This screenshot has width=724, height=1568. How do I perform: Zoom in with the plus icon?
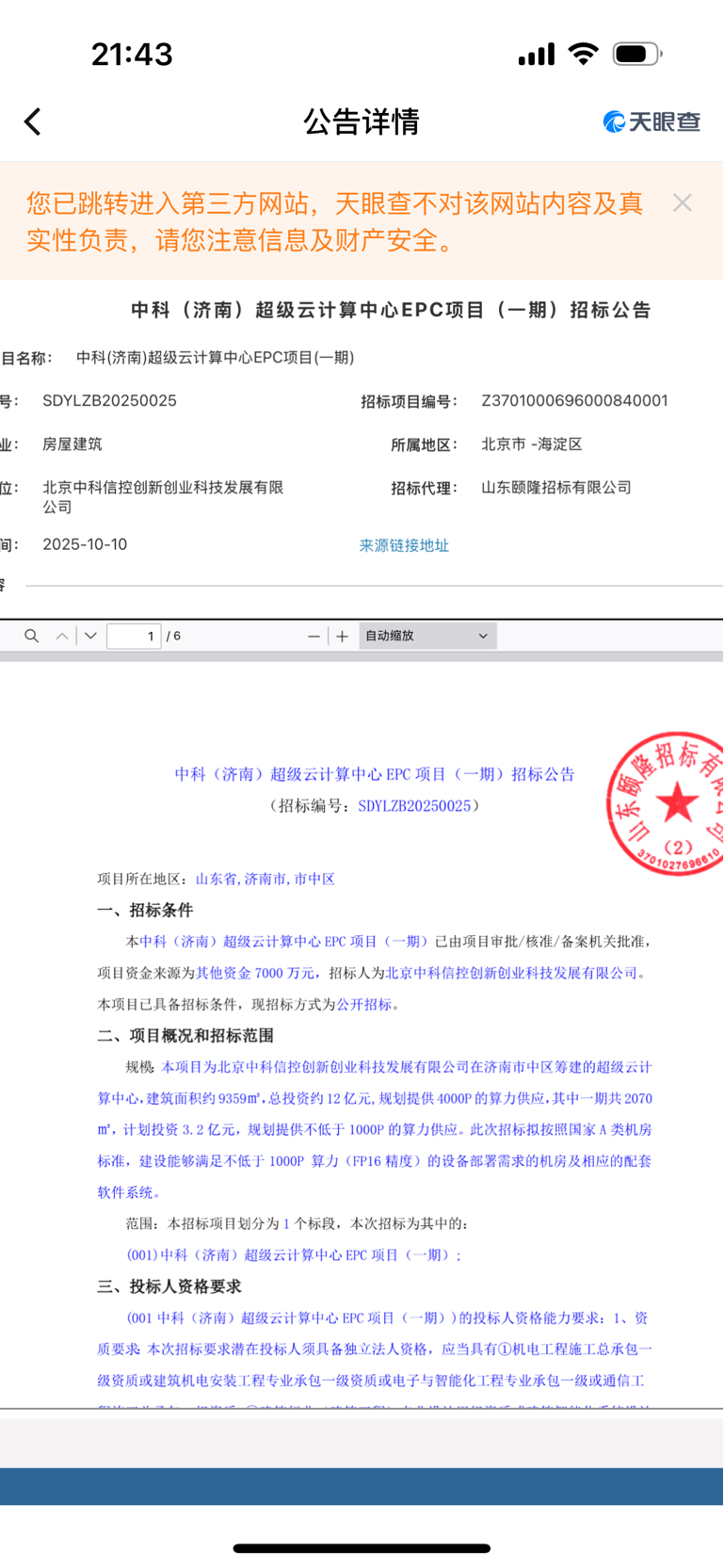coord(343,637)
